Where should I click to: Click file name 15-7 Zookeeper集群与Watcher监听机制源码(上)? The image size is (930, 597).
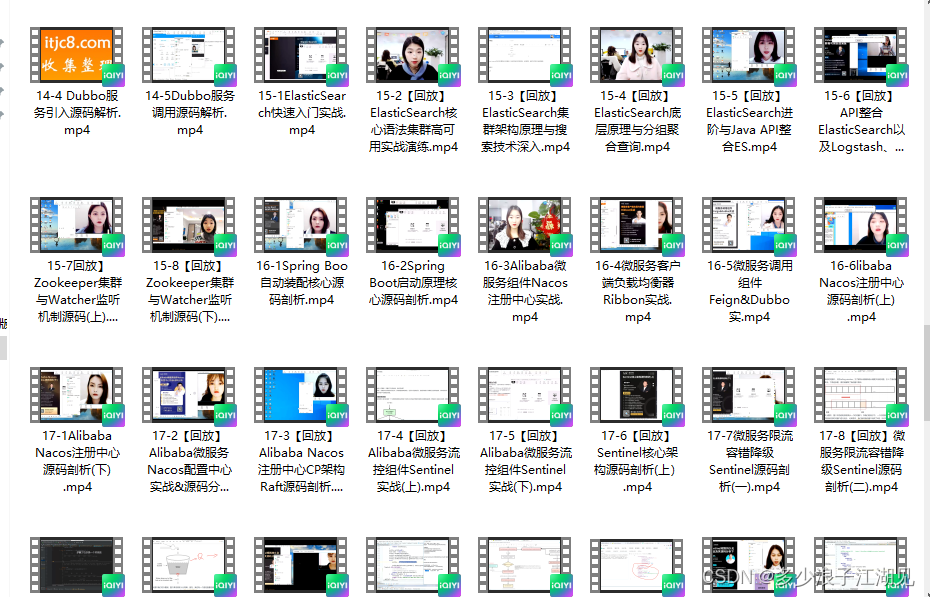[77, 291]
